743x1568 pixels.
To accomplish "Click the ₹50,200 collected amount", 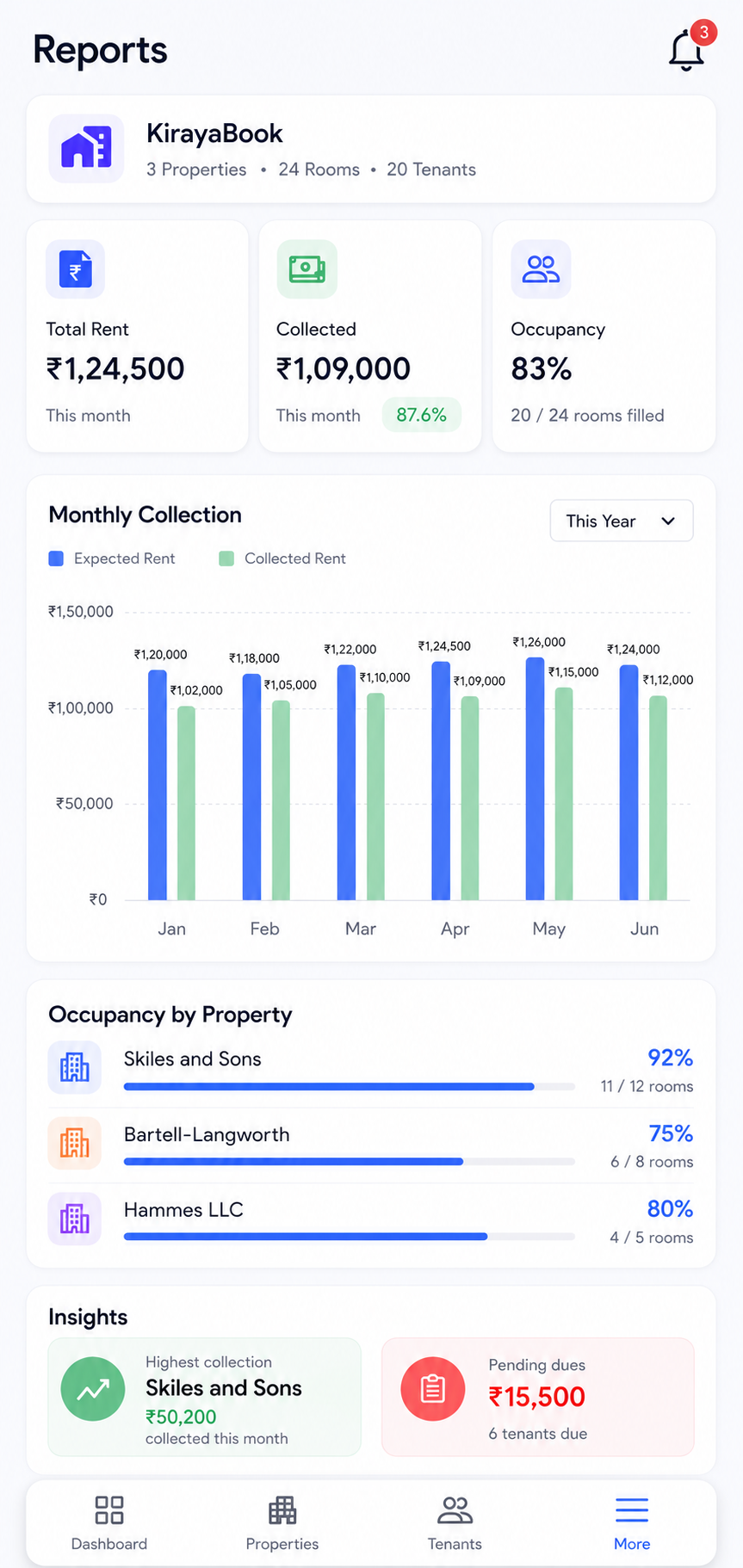I will (x=181, y=1417).
